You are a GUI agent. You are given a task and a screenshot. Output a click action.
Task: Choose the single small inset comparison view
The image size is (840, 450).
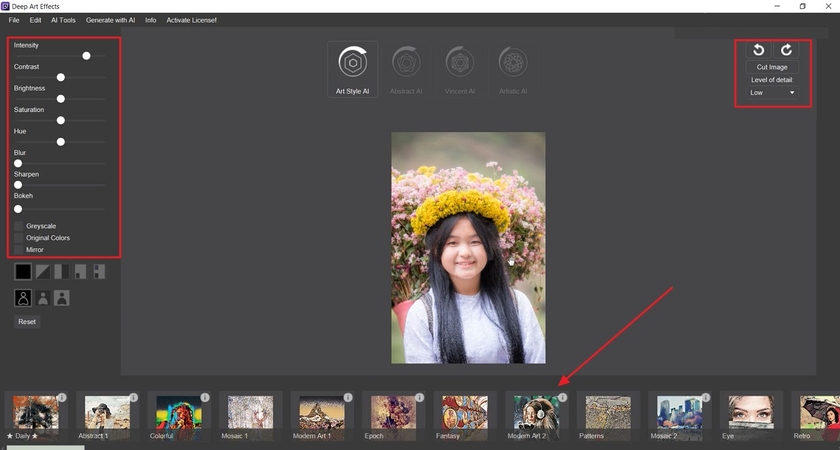coord(80,272)
